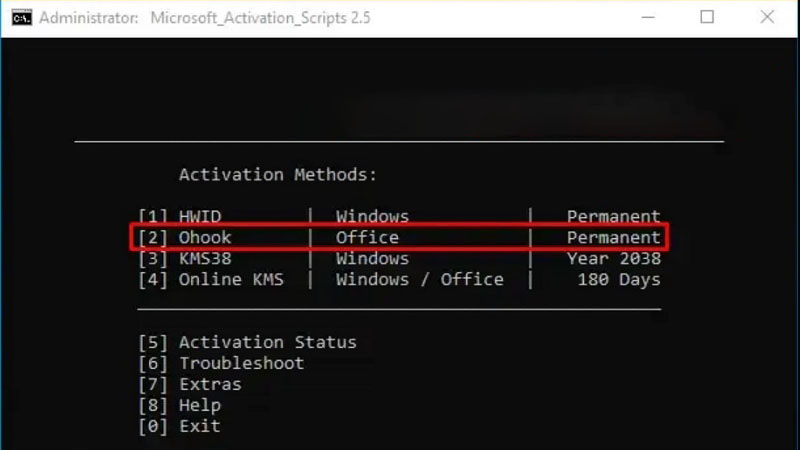Maximize the command prompt window
This screenshot has height=450, width=800.
click(x=708, y=18)
